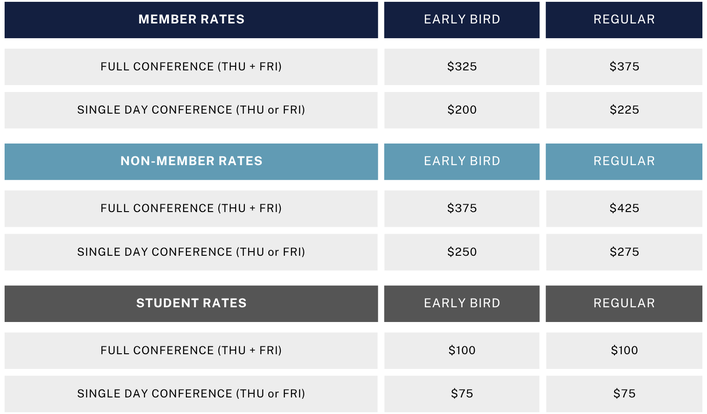Click the Member Rates header cell
Image resolution: width=707 pixels, height=414 pixels.
191,20
